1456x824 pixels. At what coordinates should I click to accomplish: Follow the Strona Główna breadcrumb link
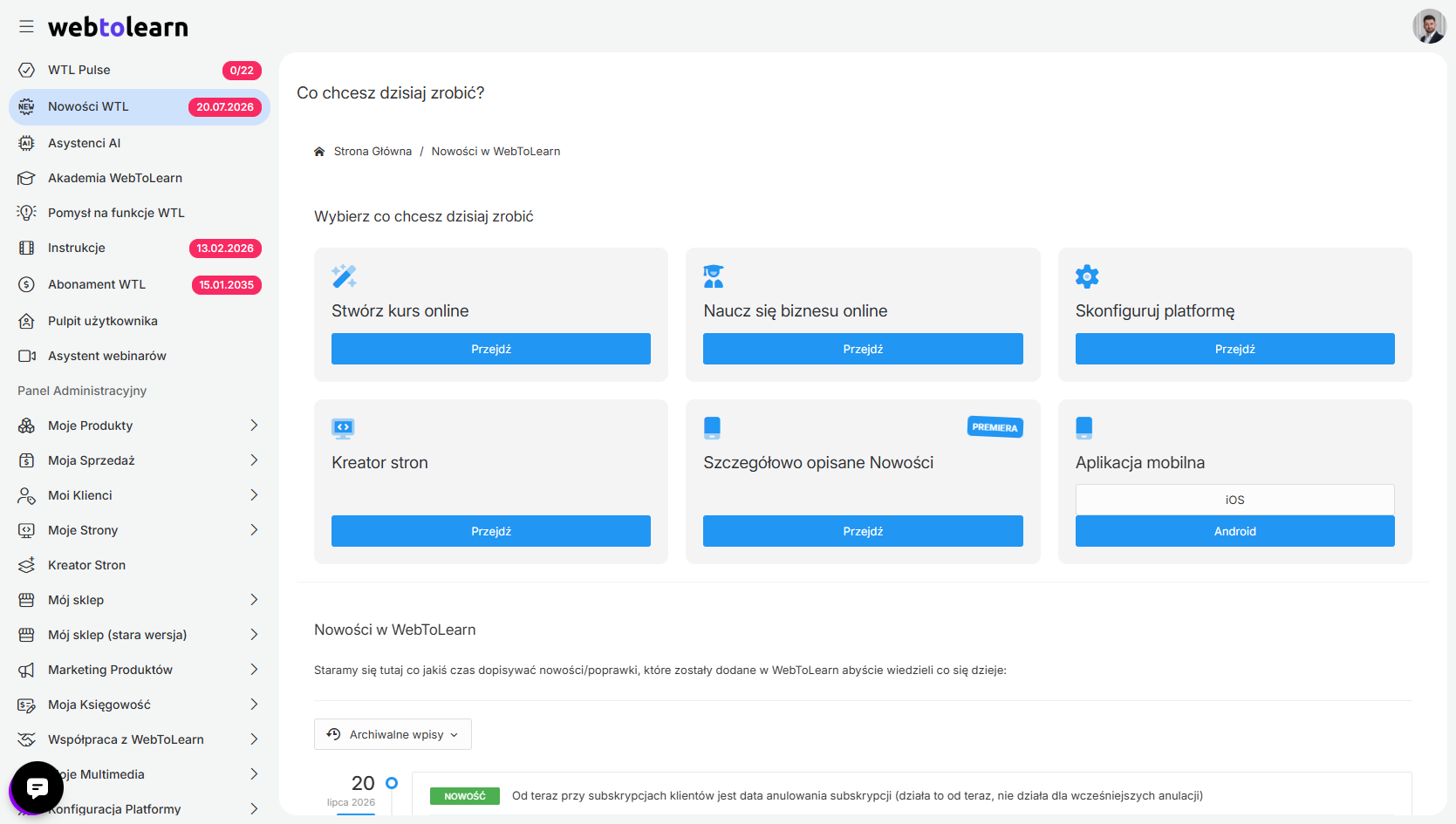pos(373,152)
